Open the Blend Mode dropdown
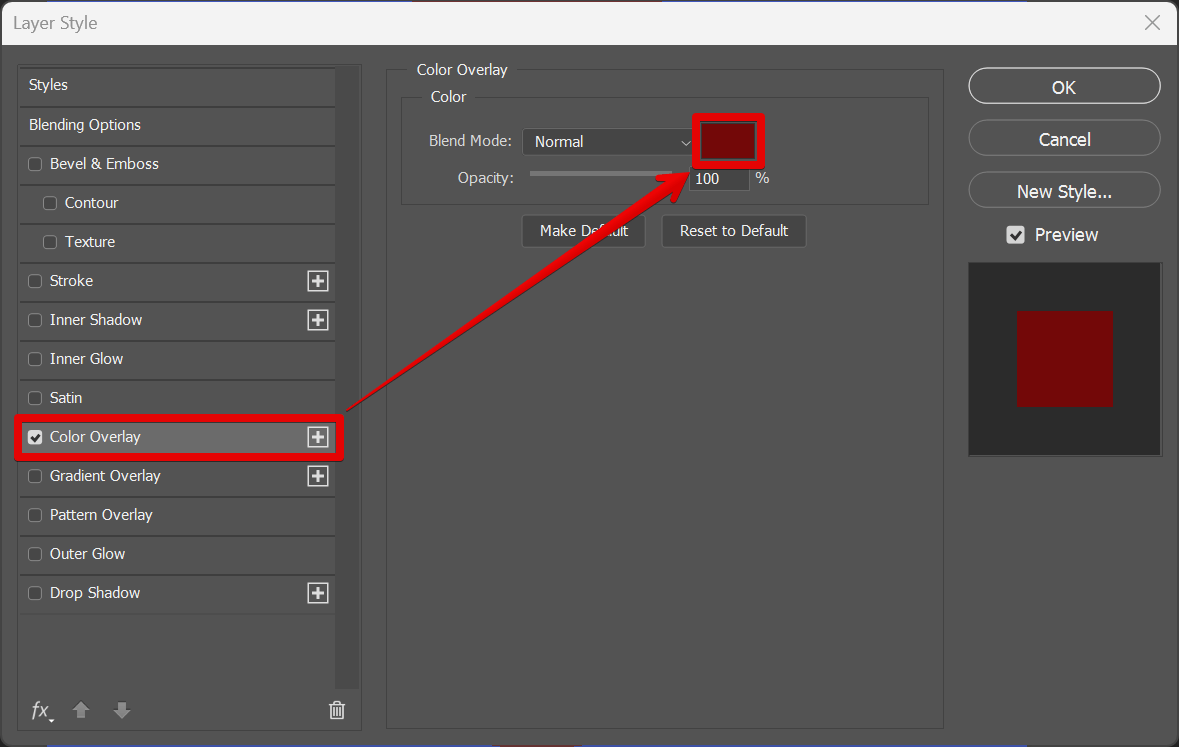Image resolution: width=1179 pixels, height=747 pixels. click(x=607, y=141)
